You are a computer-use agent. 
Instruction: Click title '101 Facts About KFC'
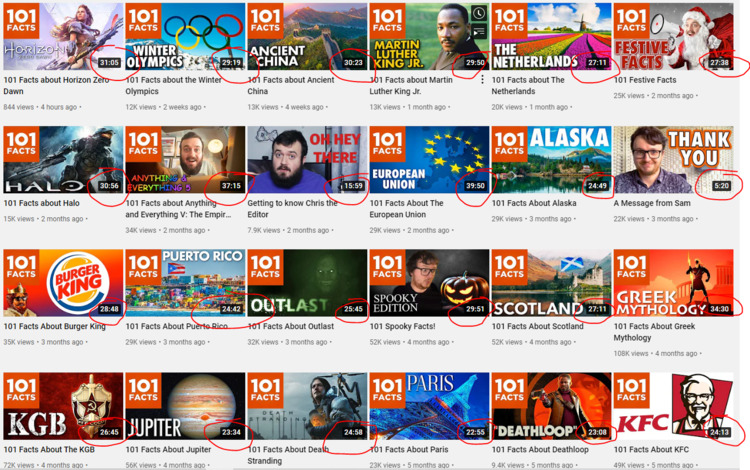[x=651, y=450]
